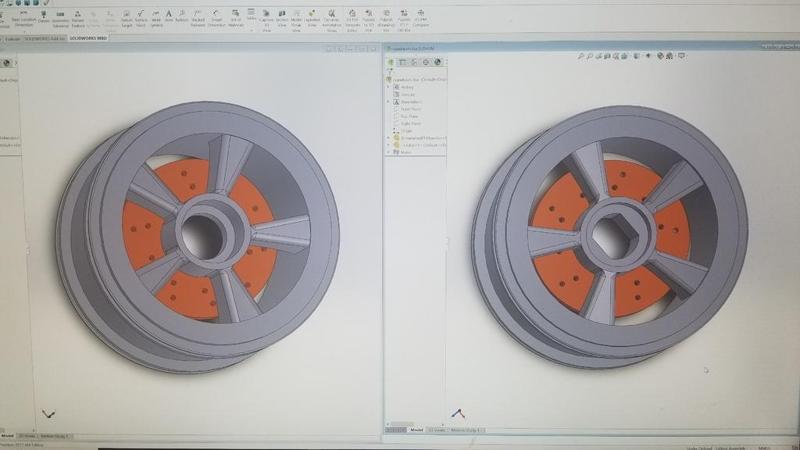The height and width of the screenshot is (450, 800).
Task: Click the Geometric Tolerance tool
Action: coord(60,19)
